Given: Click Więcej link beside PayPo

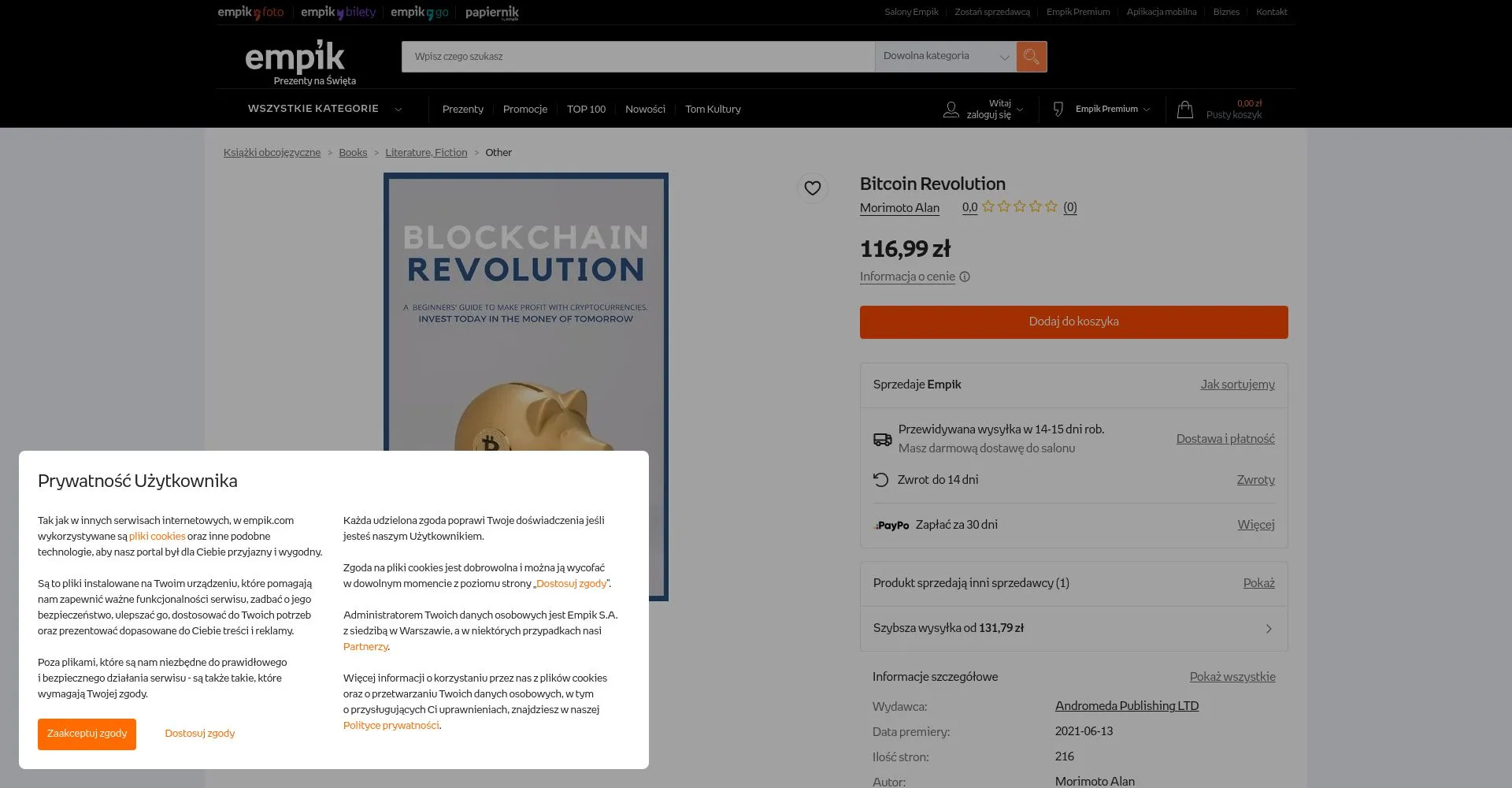Looking at the screenshot, I should tap(1256, 525).
